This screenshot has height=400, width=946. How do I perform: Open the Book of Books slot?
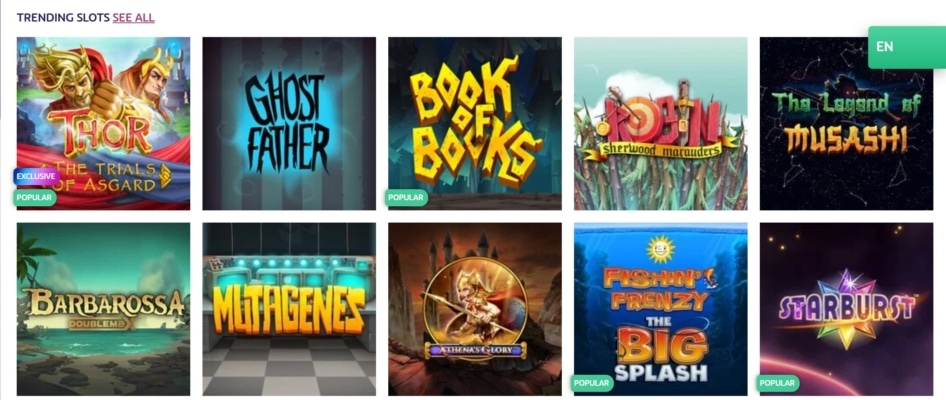point(475,123)
